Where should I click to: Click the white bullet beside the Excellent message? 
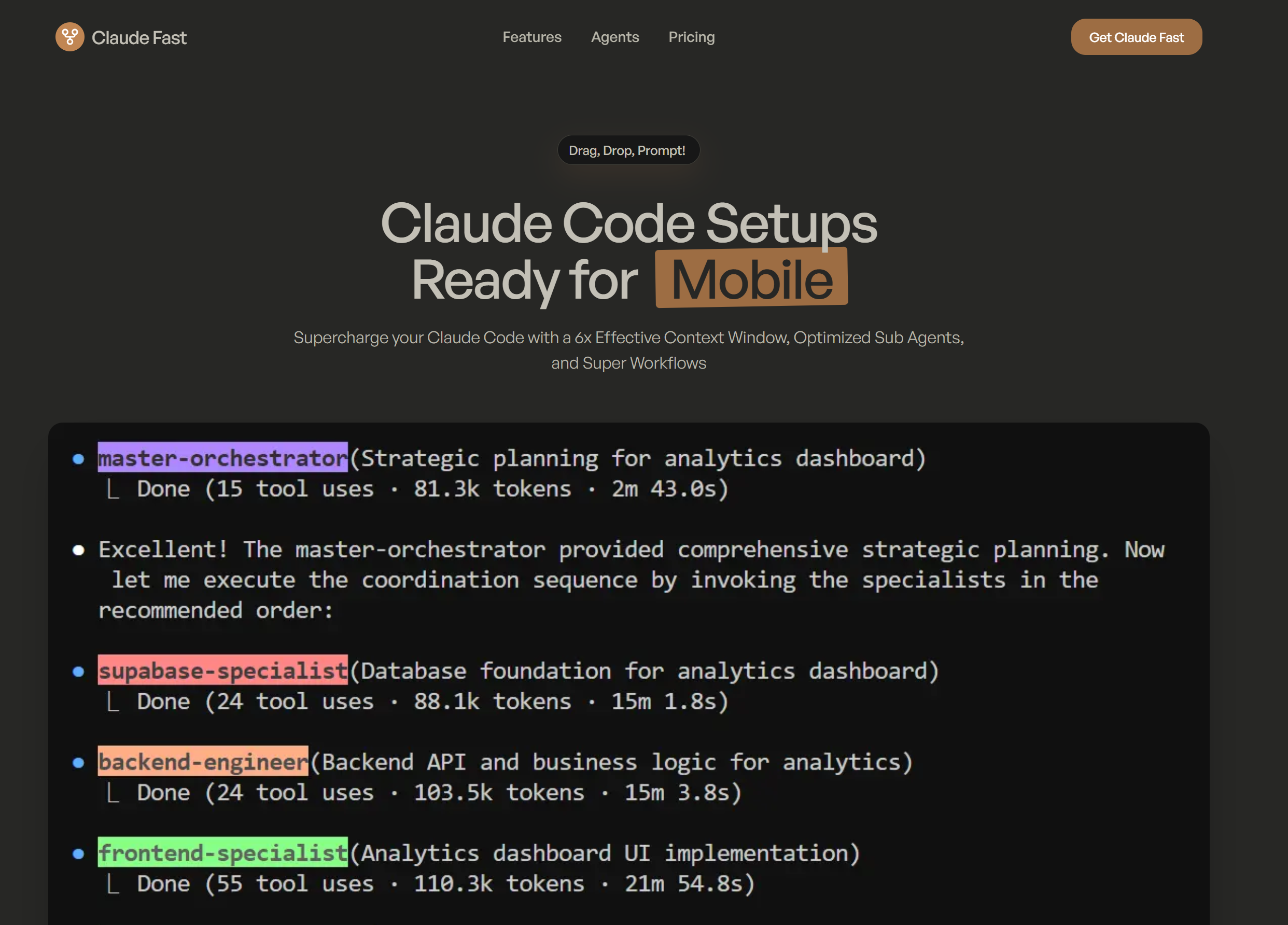point(78,550)
